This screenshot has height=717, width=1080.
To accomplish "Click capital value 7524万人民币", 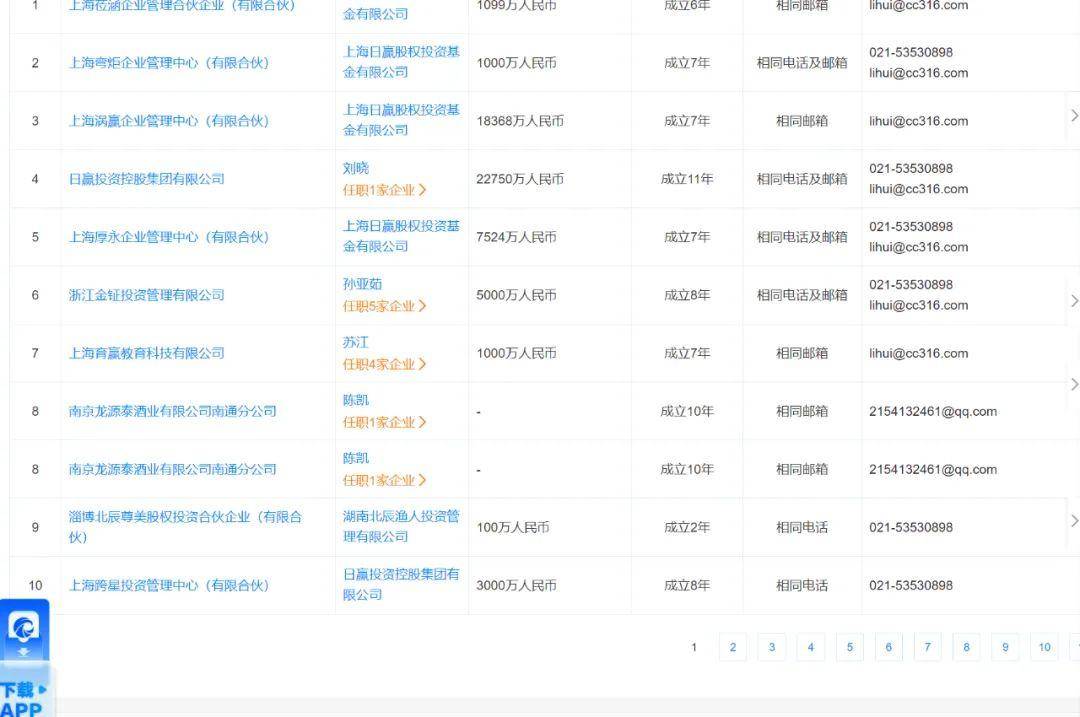I will (517, 237).
